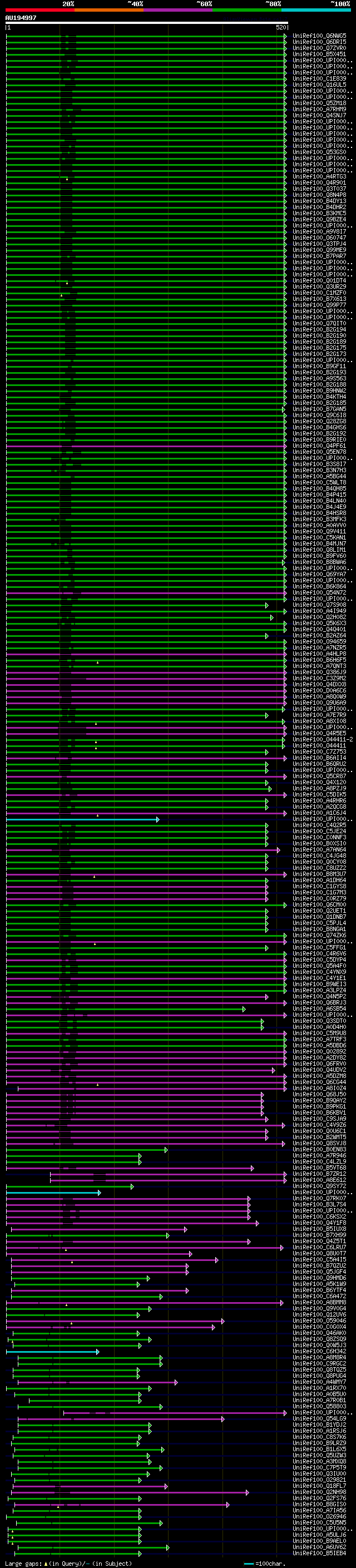Viewport: 356px width, 1568px height.
Task: Click the UniRef100_B6AII4 hit name
Action: (319, 758)
